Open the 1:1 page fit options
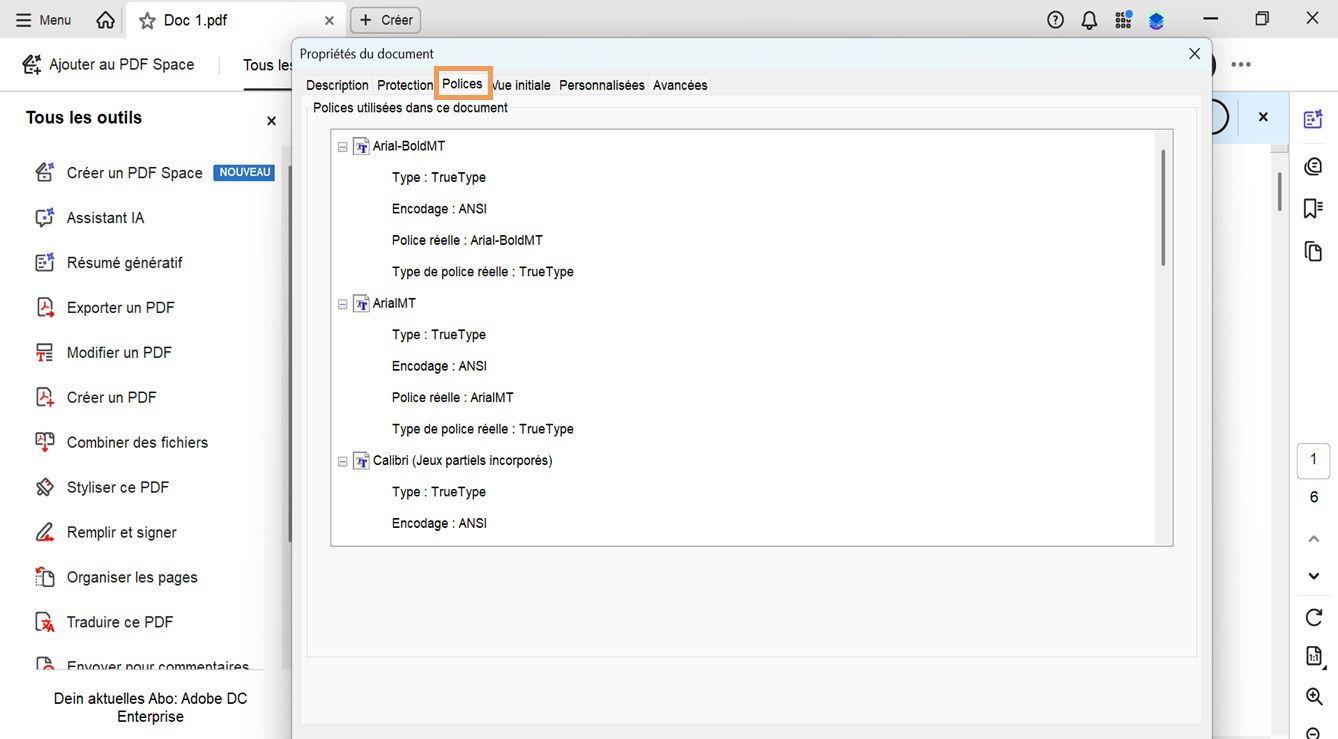 coord(1314,656)
